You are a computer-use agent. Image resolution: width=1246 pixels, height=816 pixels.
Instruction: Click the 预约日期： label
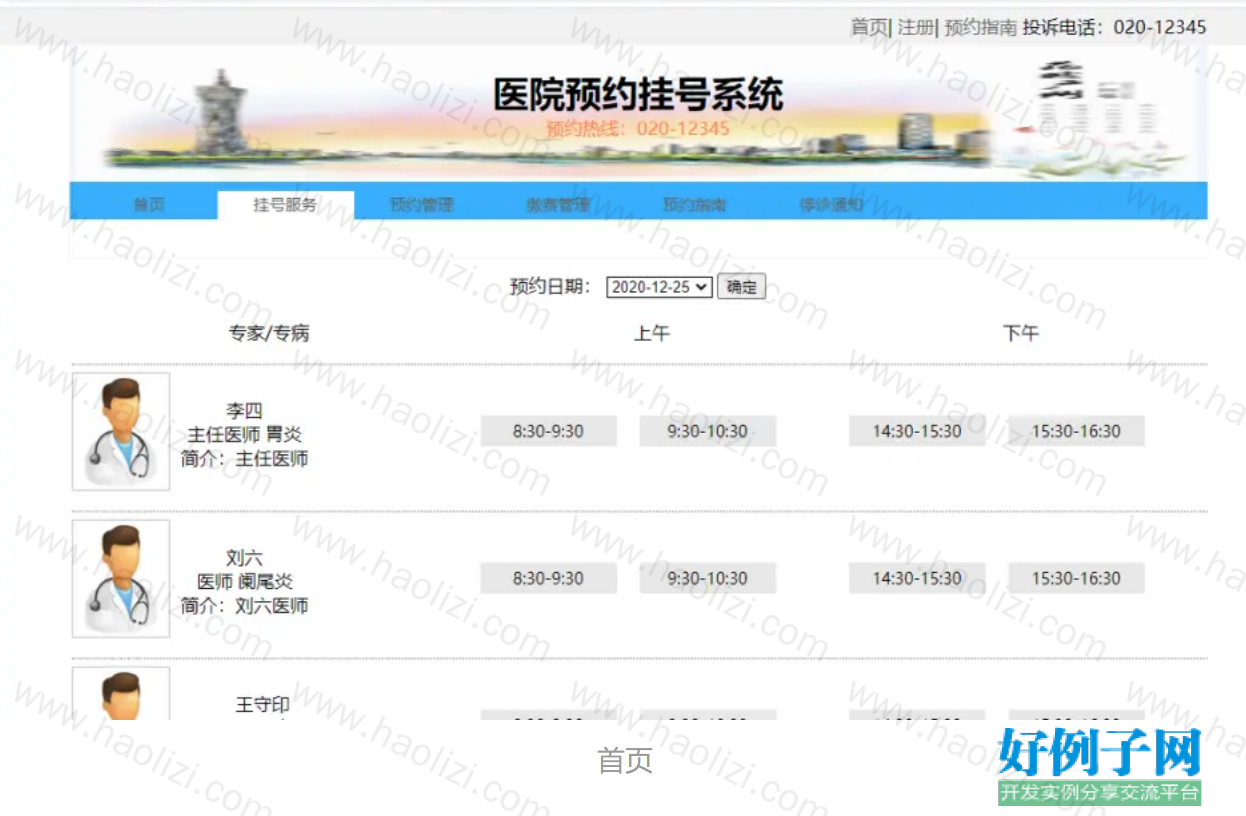(551, 287)
